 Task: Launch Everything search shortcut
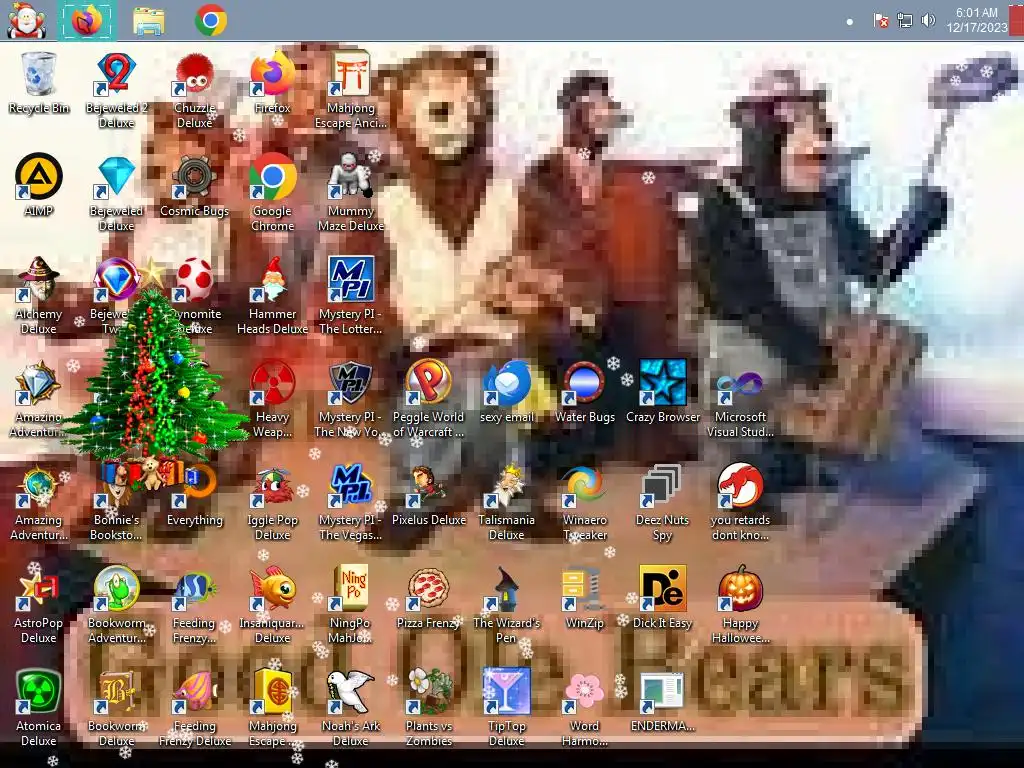[195, 494]
